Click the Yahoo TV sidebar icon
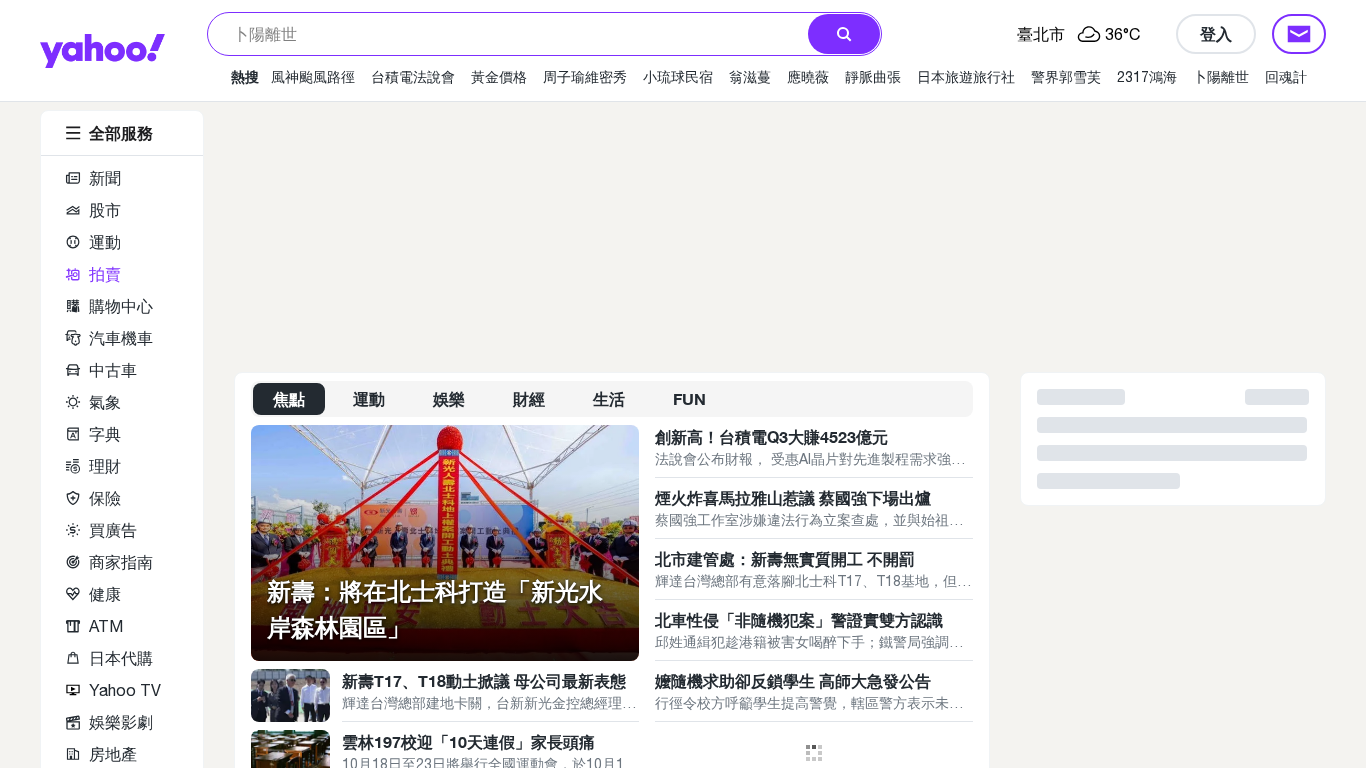Viewport: 1366px width, 768px height. pos(73,690)
